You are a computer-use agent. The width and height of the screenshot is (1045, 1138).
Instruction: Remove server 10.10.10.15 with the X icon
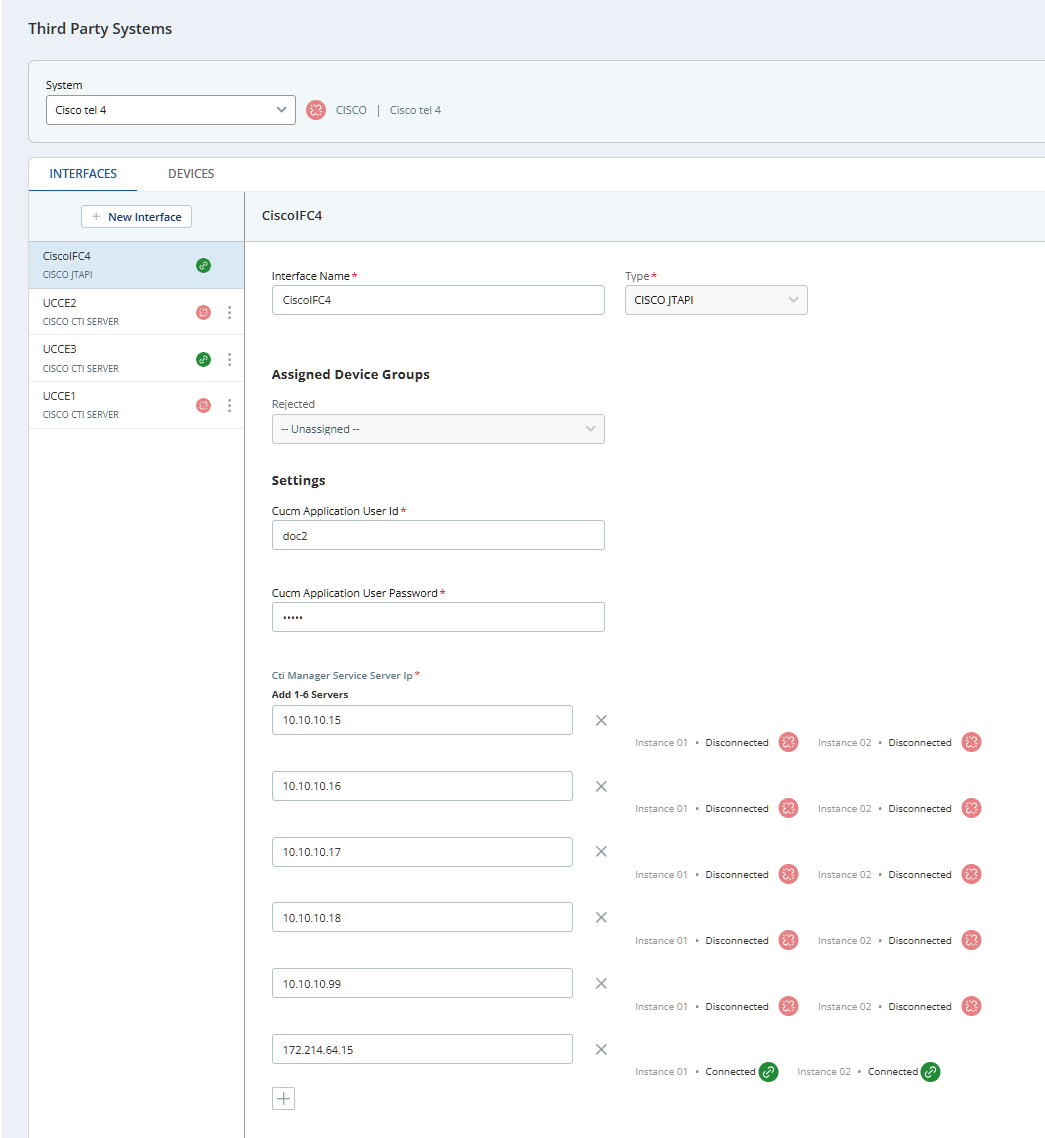[x=601, y=721]
